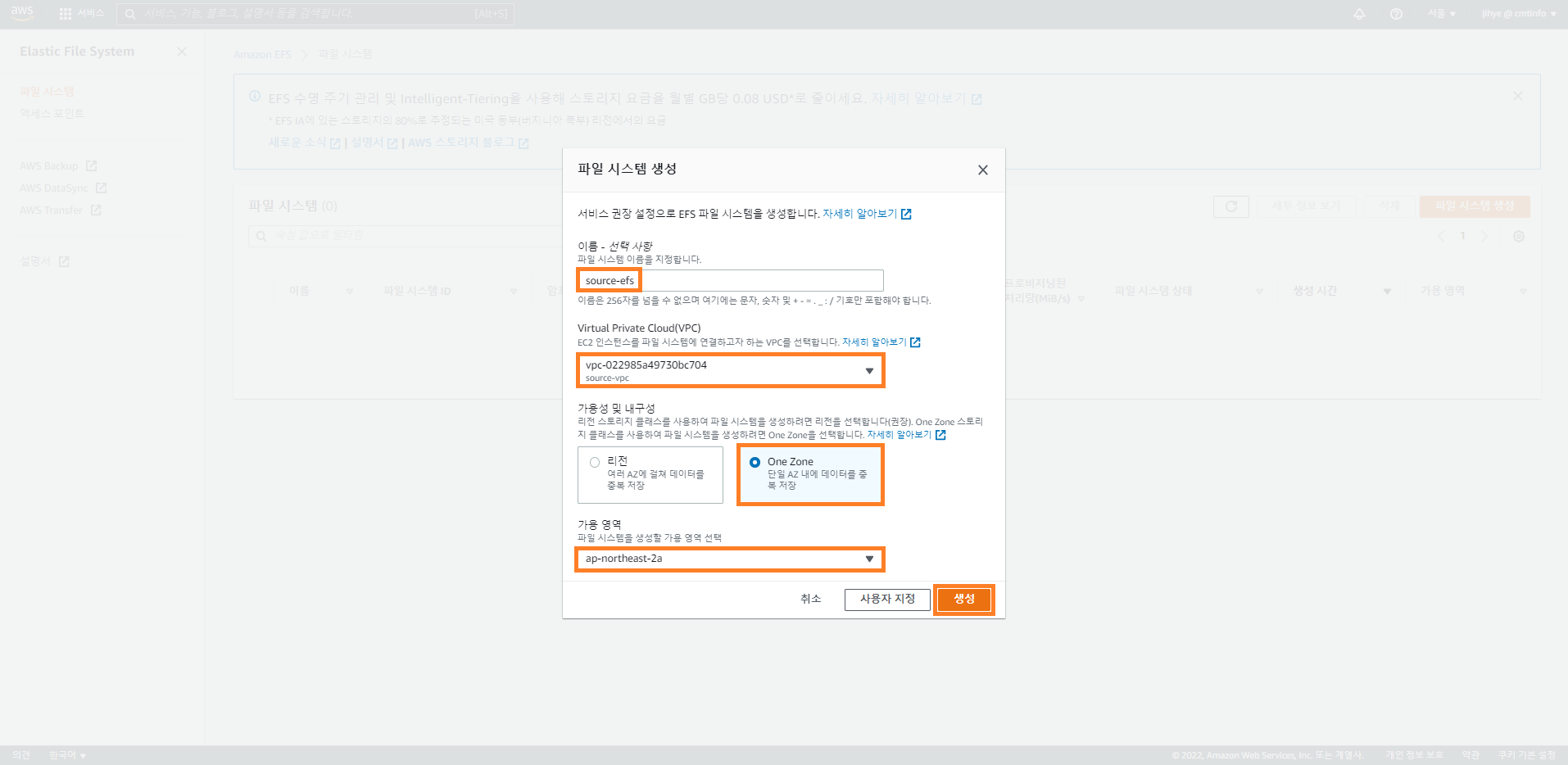Click the external link icon beside AWS Transfer

(x=96, y=210)
